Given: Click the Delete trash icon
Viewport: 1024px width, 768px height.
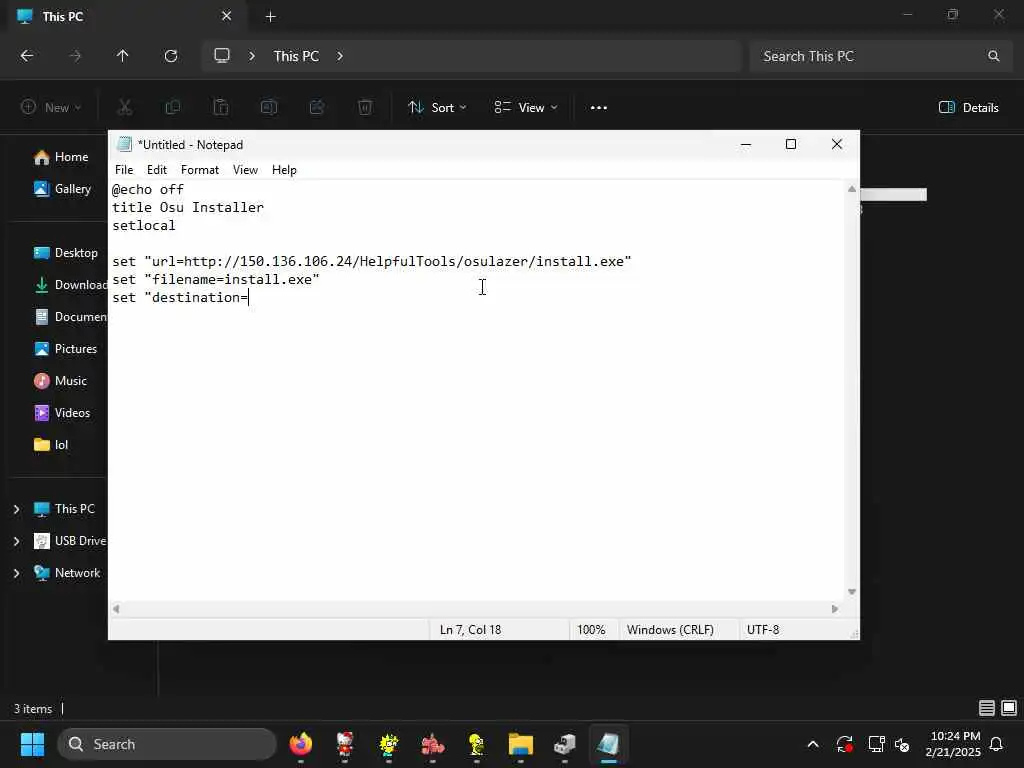Looking at the screenshot, I should click(365, 108).
